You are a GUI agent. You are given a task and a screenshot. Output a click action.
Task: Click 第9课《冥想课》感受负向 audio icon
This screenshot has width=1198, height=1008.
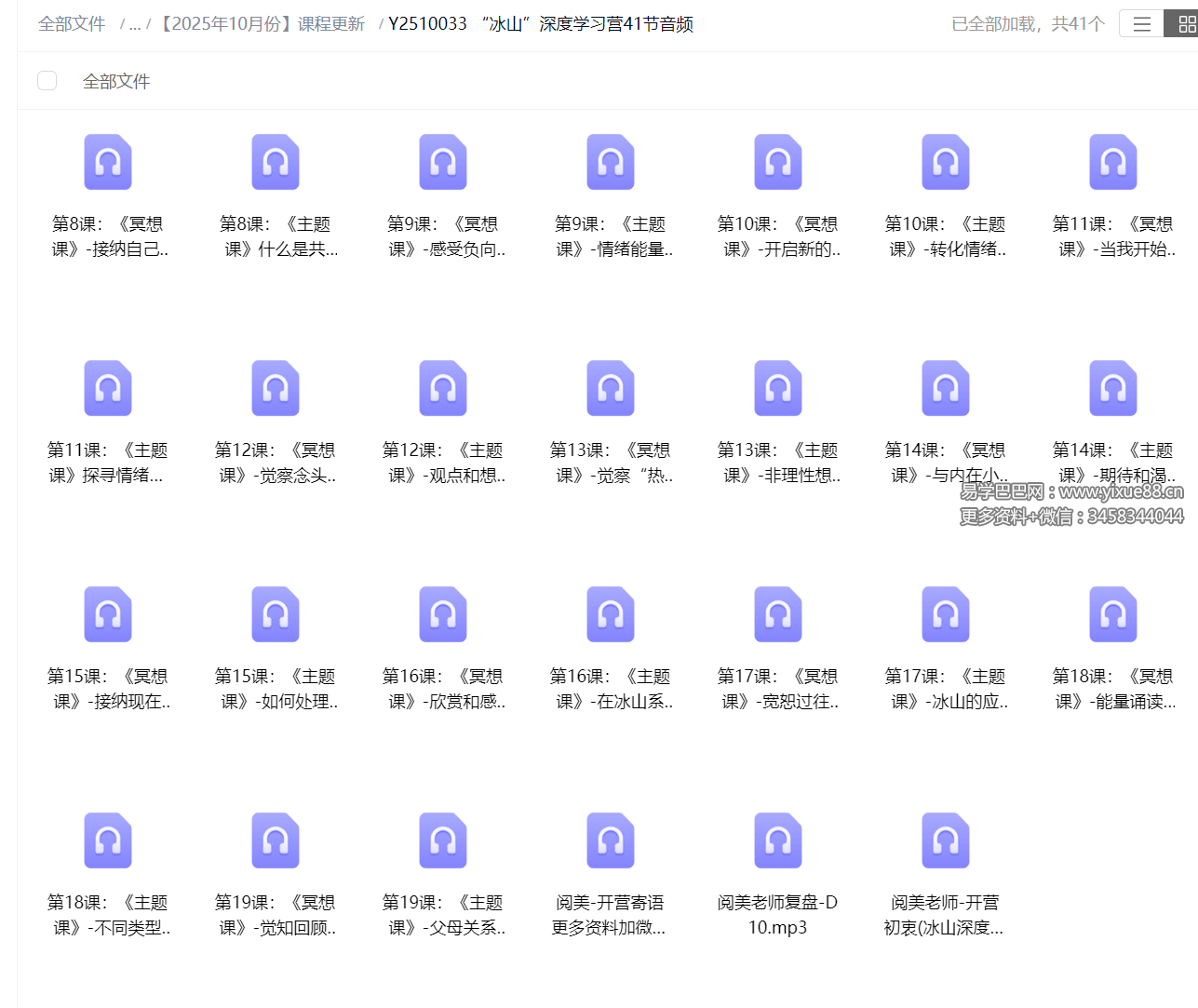point(442,162)
